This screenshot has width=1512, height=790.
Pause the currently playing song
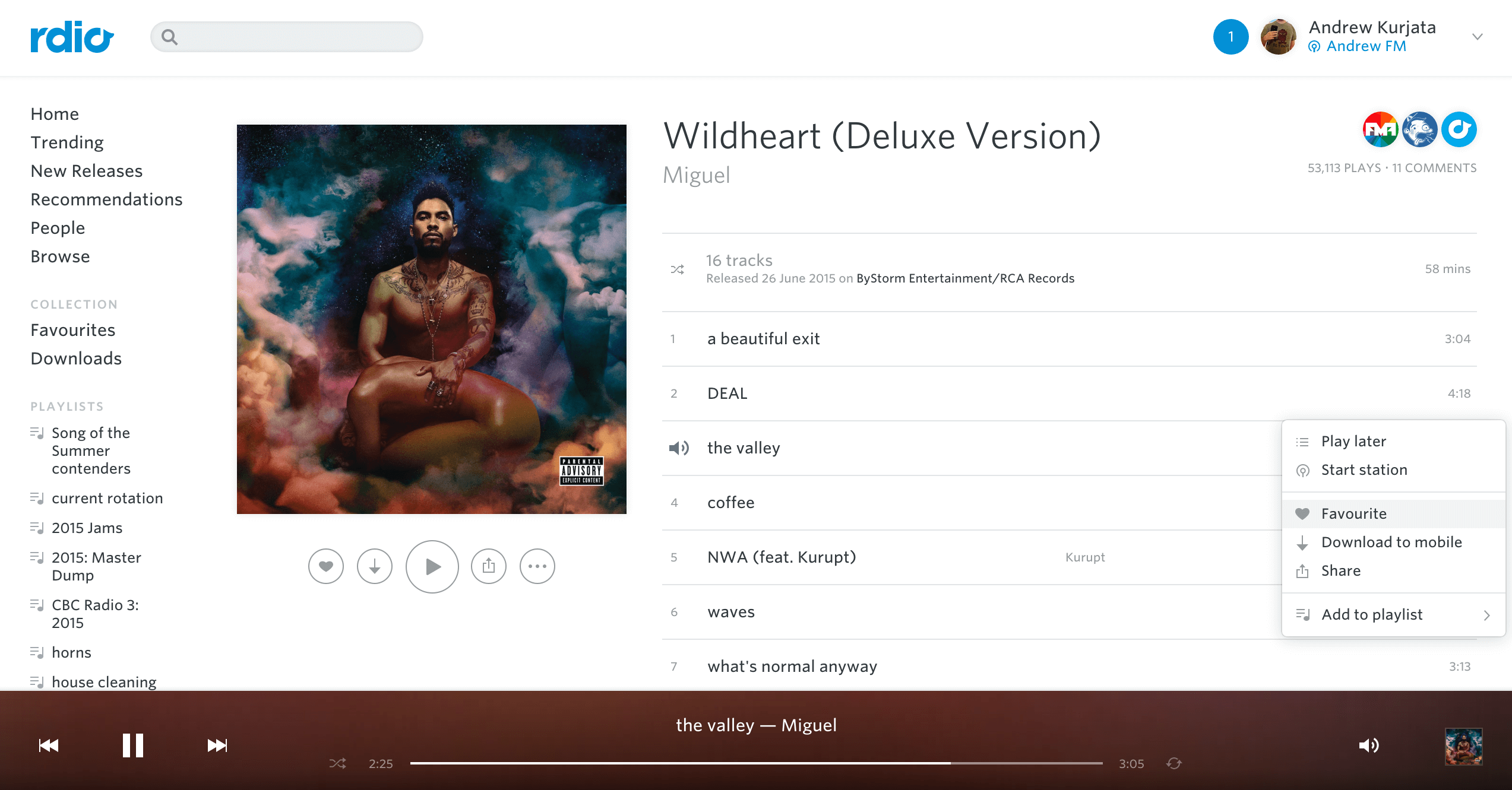click(x=133, y=745)
